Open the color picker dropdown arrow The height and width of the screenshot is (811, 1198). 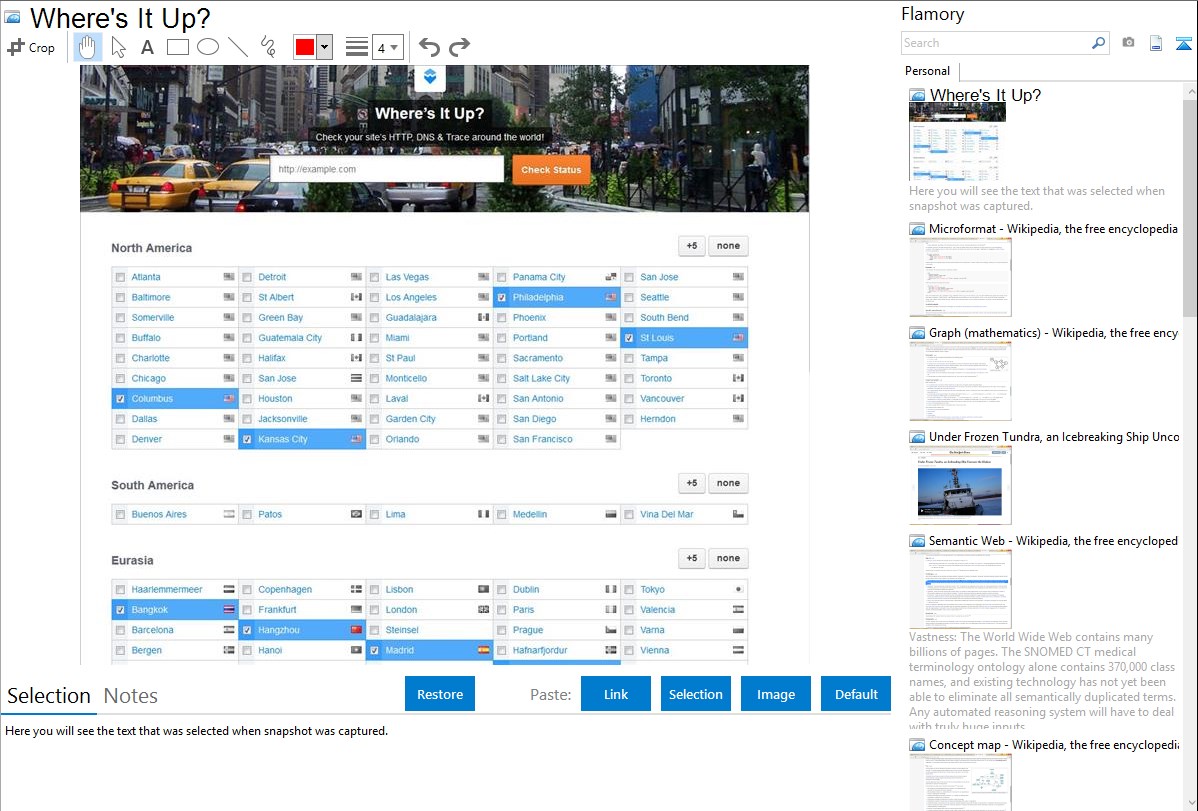[324, 47]
